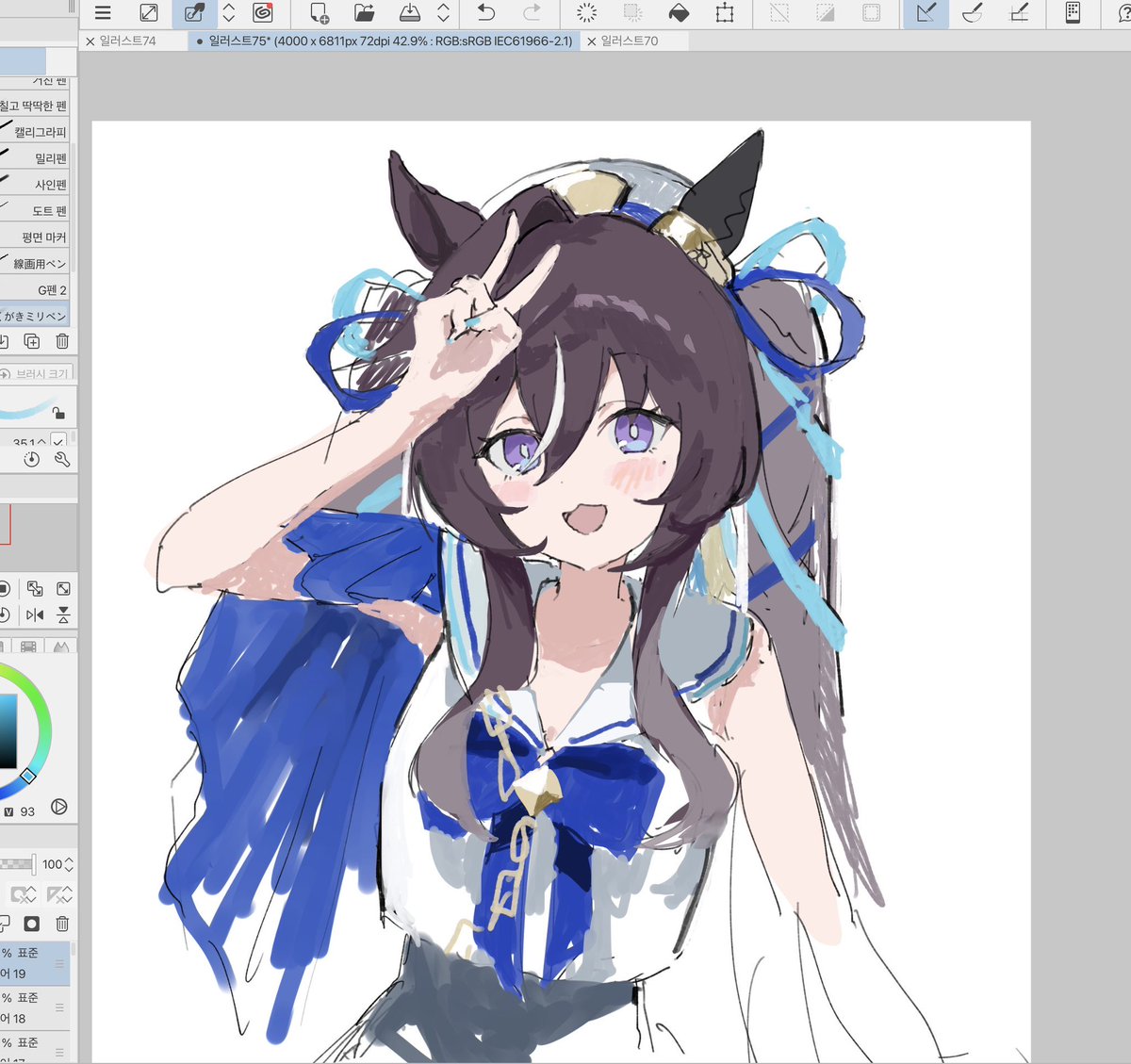
Task: Open sub tool detail wrench icon
Action: 62,460
